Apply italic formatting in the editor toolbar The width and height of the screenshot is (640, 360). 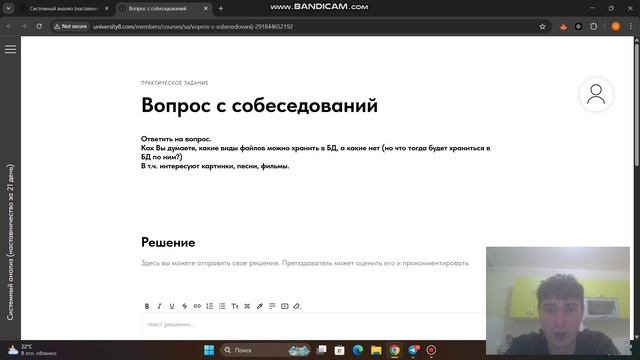(159, 306)
